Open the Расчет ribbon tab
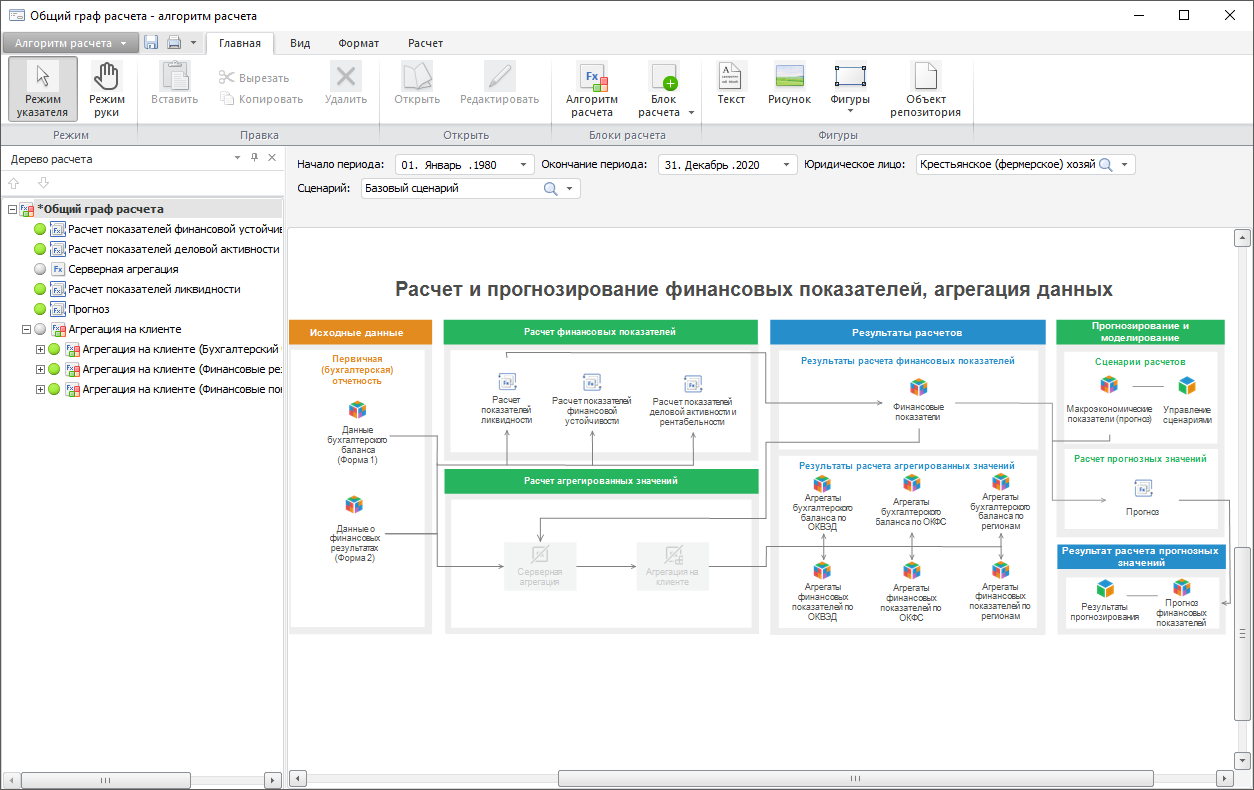The image size is (1254, 790). [x=425, y=43]
